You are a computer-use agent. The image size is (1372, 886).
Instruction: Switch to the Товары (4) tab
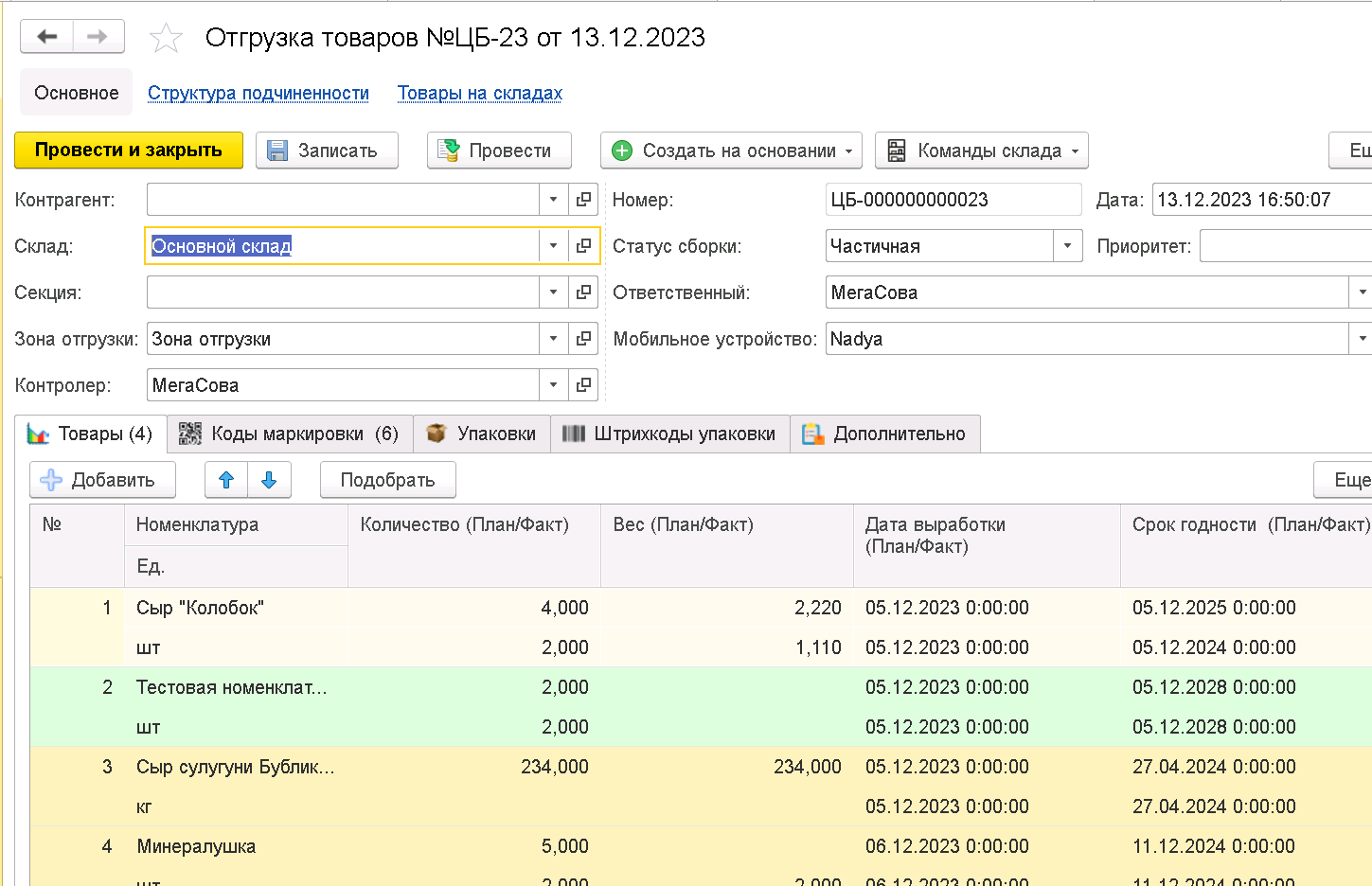pos(91,434)
